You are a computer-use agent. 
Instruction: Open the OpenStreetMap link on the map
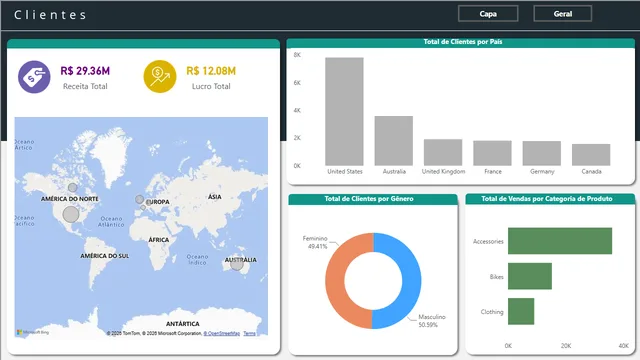point(222,333)
